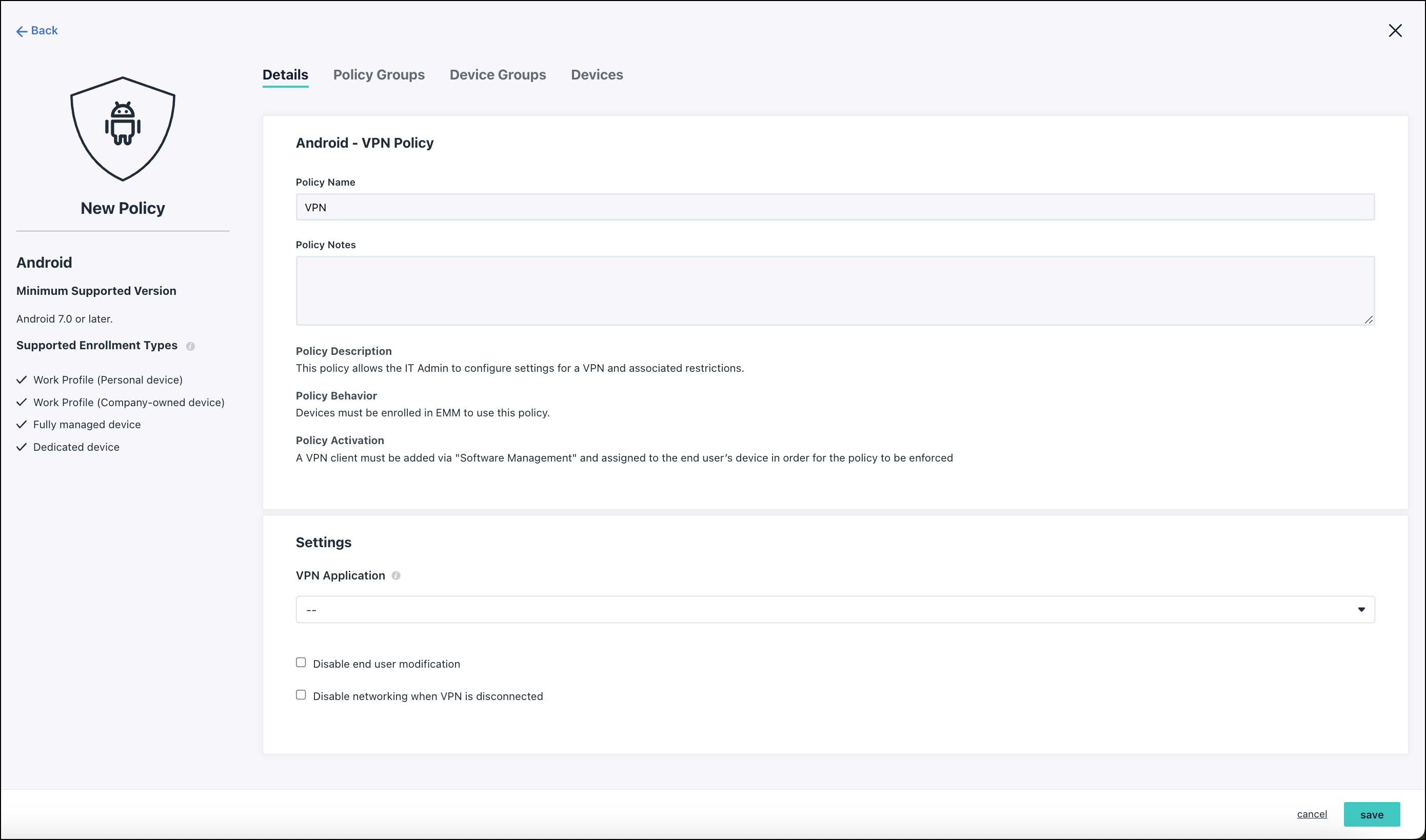Viewport: 1426px width, 840px height.
Task: Click the Back link text
Action: pyautogui.click(x=44, y=31)
